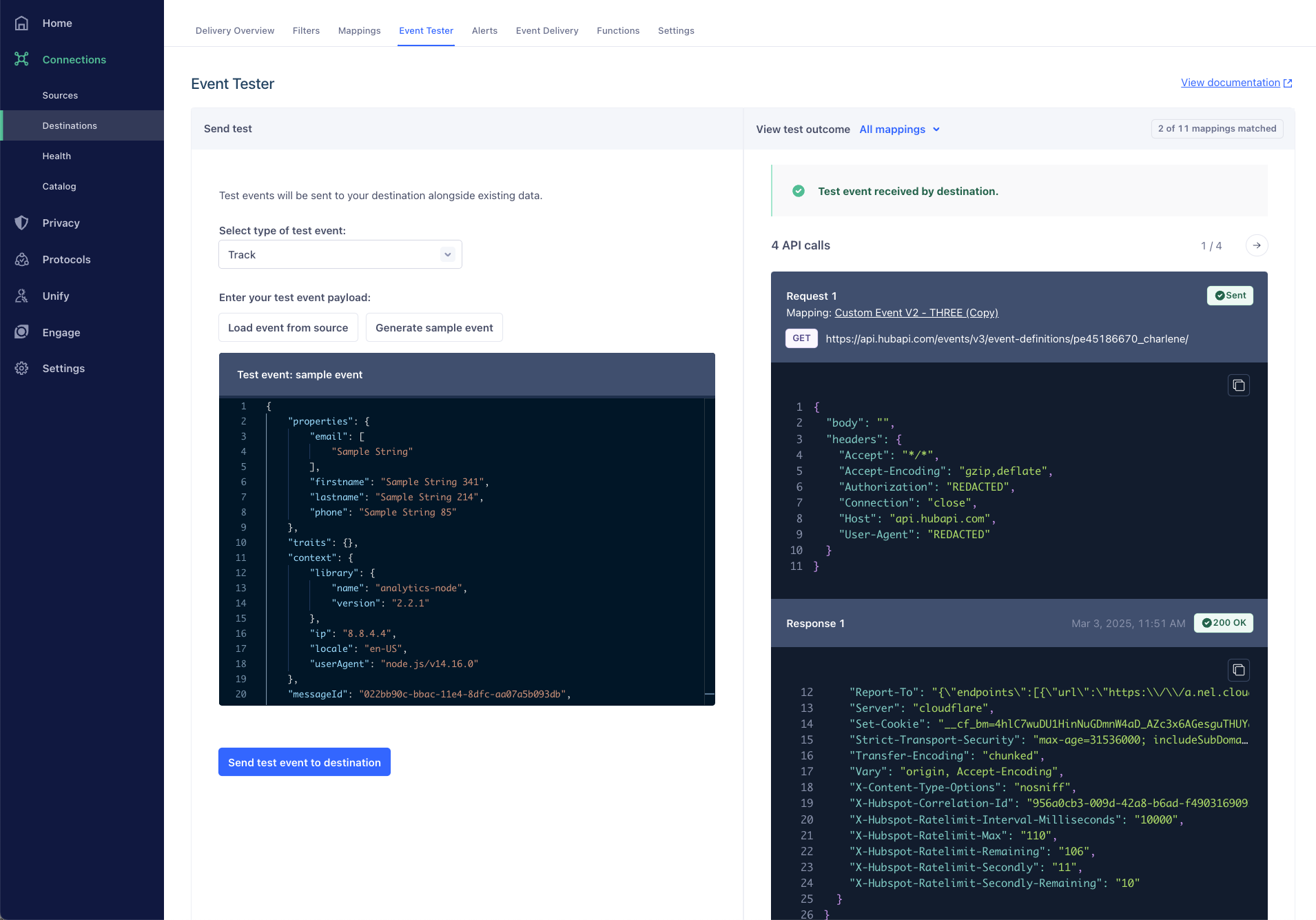This screenshot has height=920, width=1316.
Task: Click the Protocols sidebar icon
Action: [x=21, y=259]
